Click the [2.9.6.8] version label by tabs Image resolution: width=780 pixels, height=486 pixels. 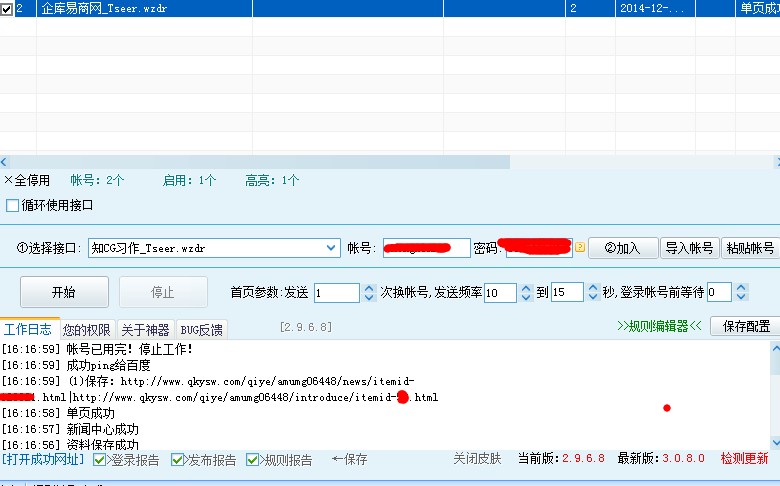pyautogui.click(x=306, y=327)
